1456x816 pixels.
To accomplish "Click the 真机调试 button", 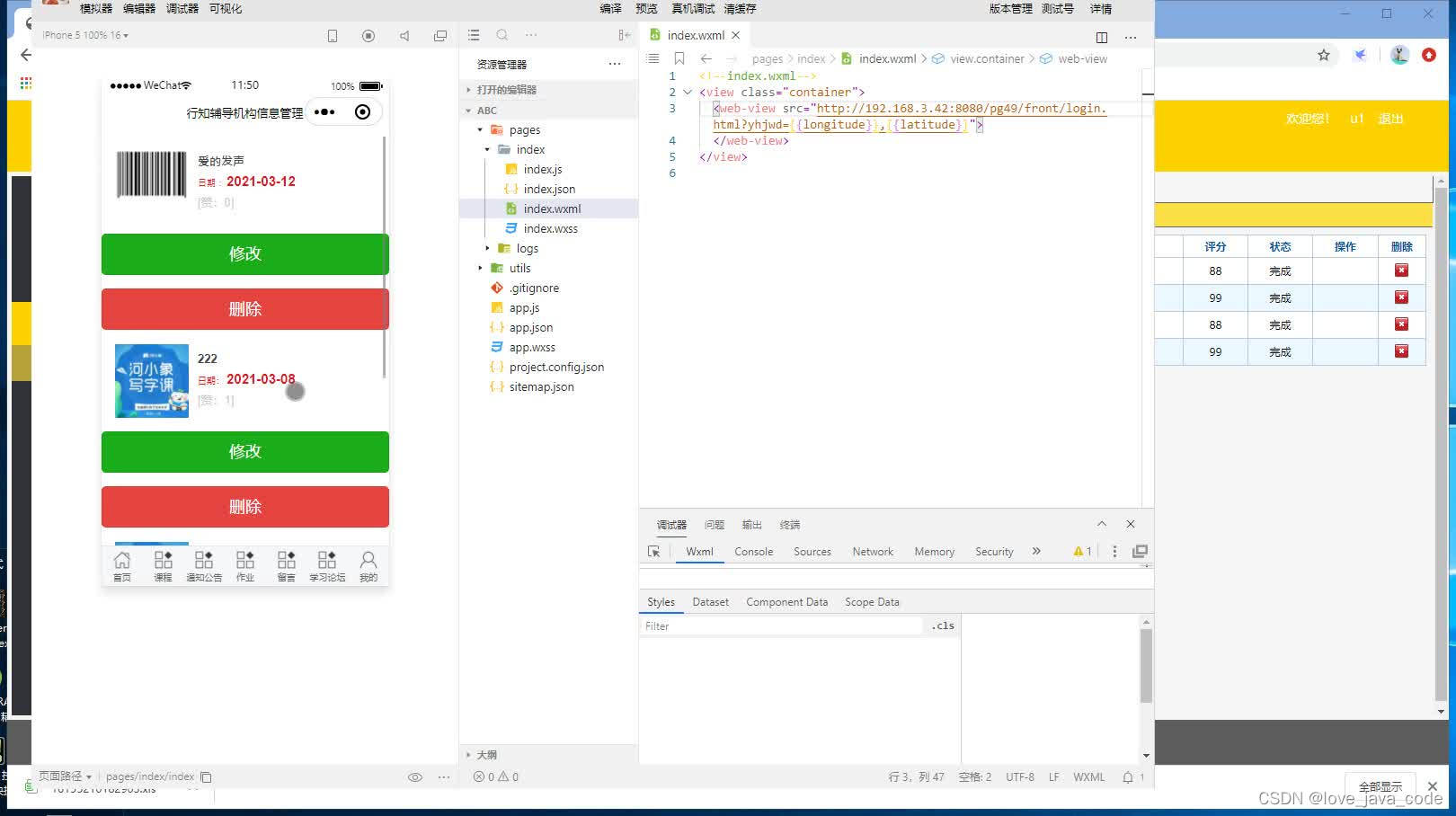I will coord(693,9).
